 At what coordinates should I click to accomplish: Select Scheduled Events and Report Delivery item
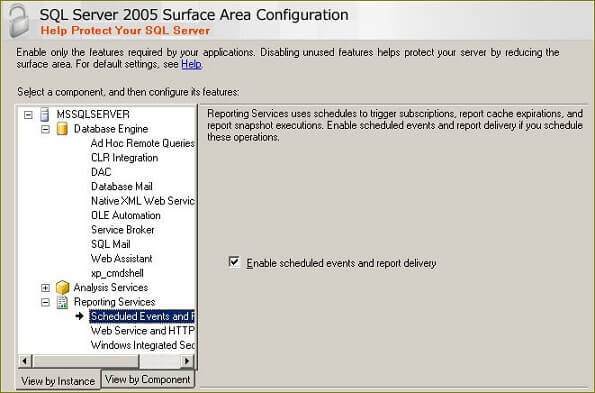pos(142,316)
